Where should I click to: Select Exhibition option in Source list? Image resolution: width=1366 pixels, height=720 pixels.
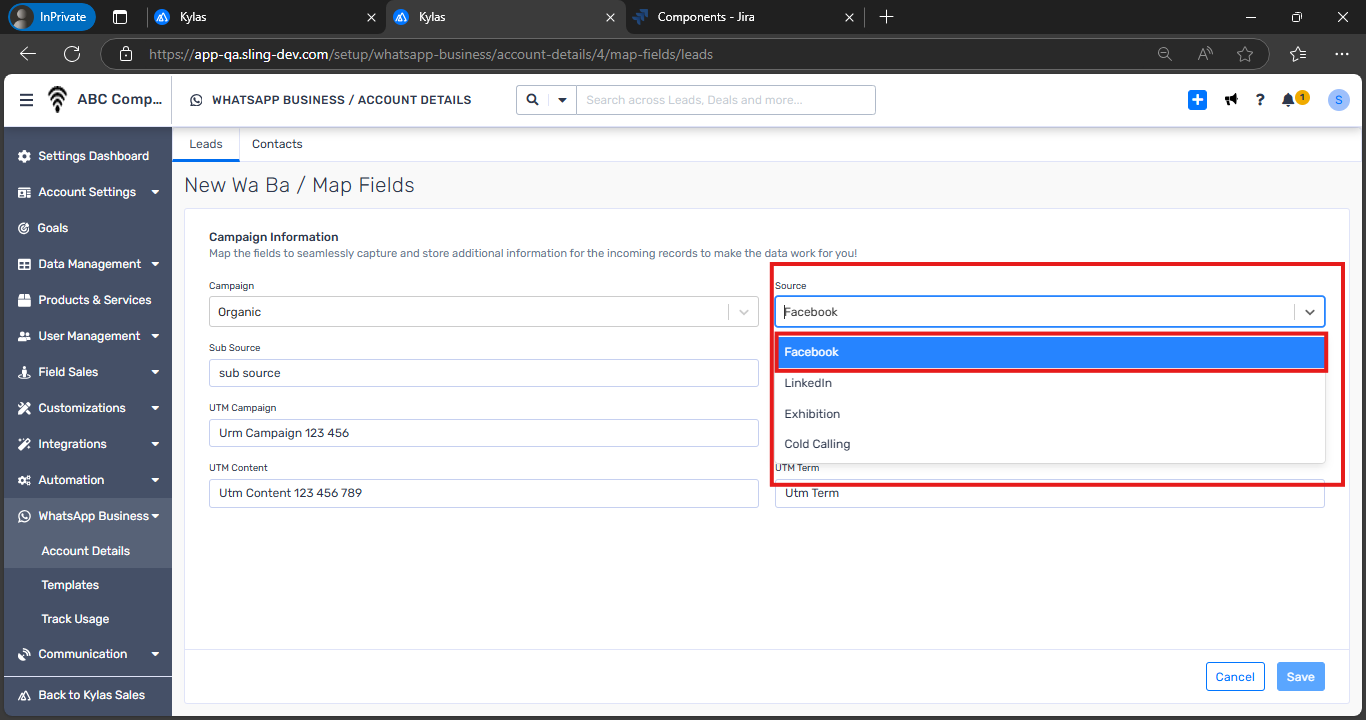point(1051,414)
